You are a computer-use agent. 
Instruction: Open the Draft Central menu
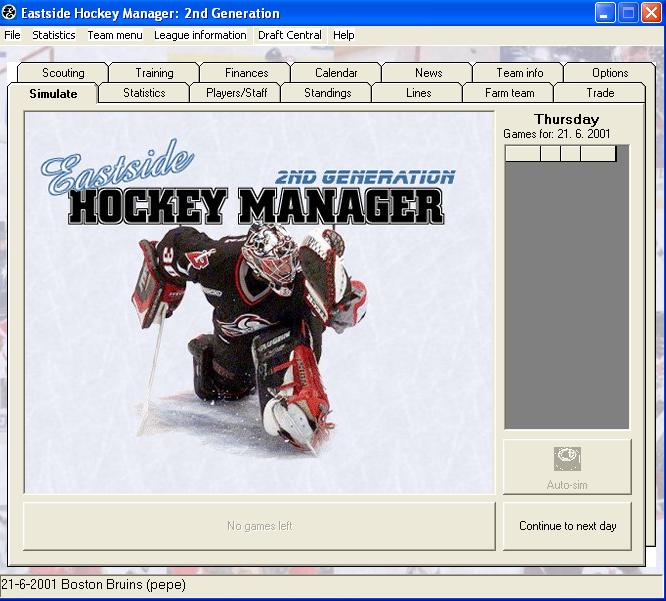click(x=290, y=35)
